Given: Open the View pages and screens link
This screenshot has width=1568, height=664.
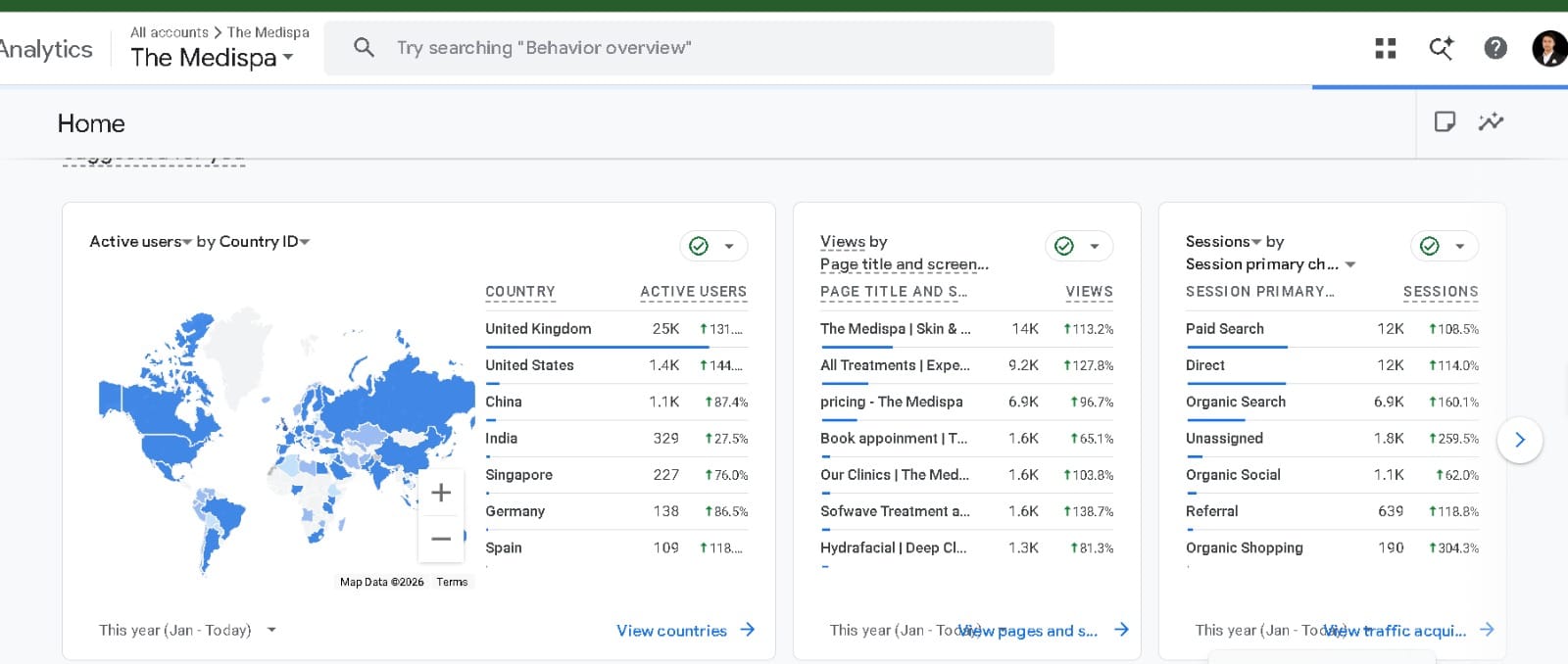Looking at the screenshot, I should click(x=1028, y=631).
